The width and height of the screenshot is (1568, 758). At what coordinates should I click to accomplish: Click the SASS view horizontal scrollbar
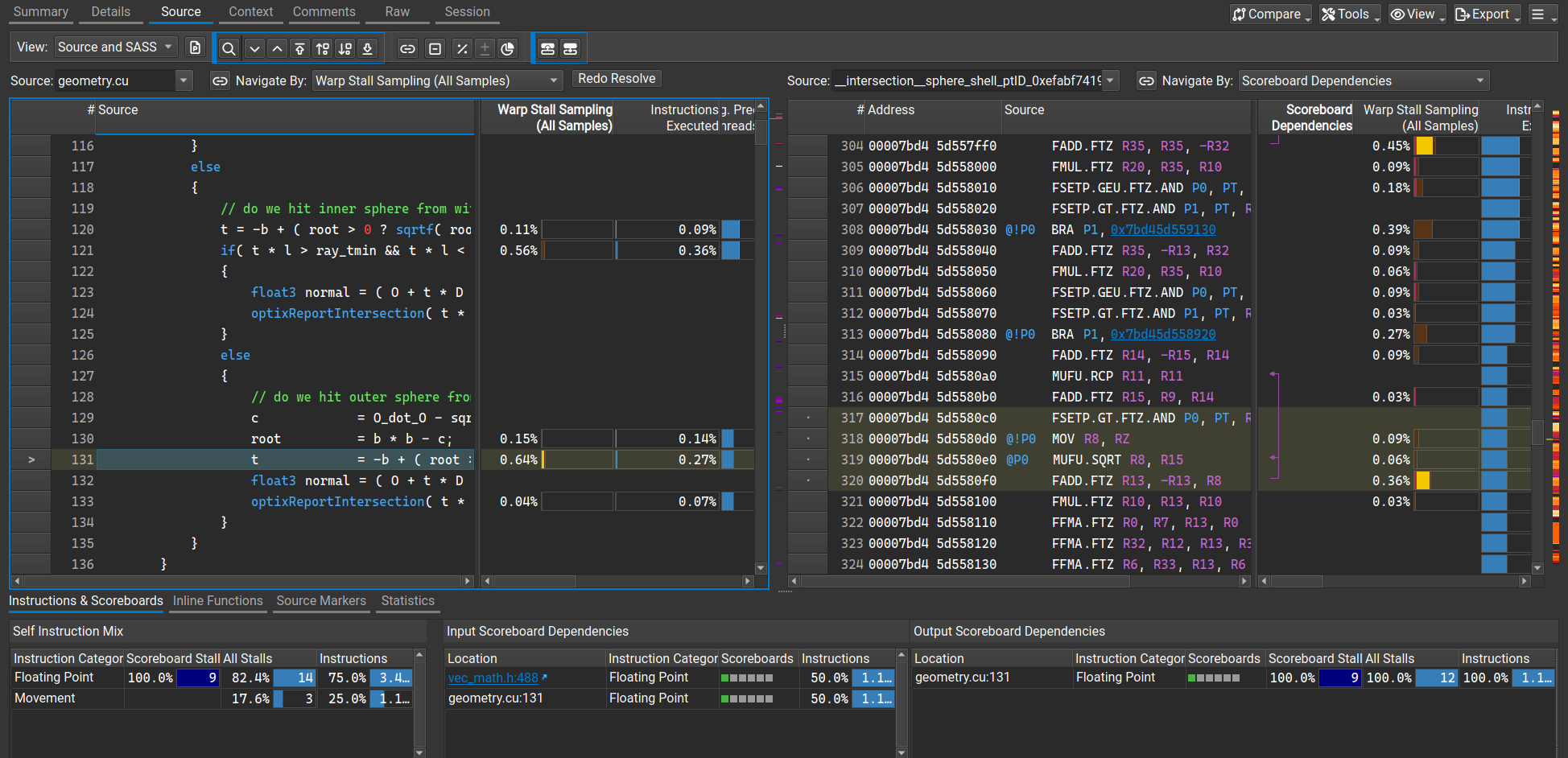click(1019, 581)
